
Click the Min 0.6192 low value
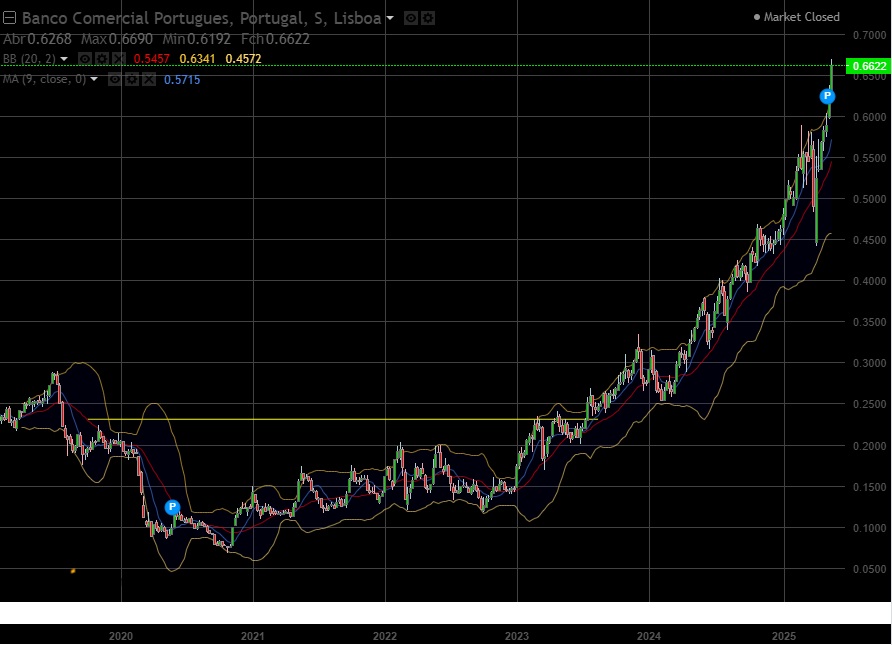196,39
